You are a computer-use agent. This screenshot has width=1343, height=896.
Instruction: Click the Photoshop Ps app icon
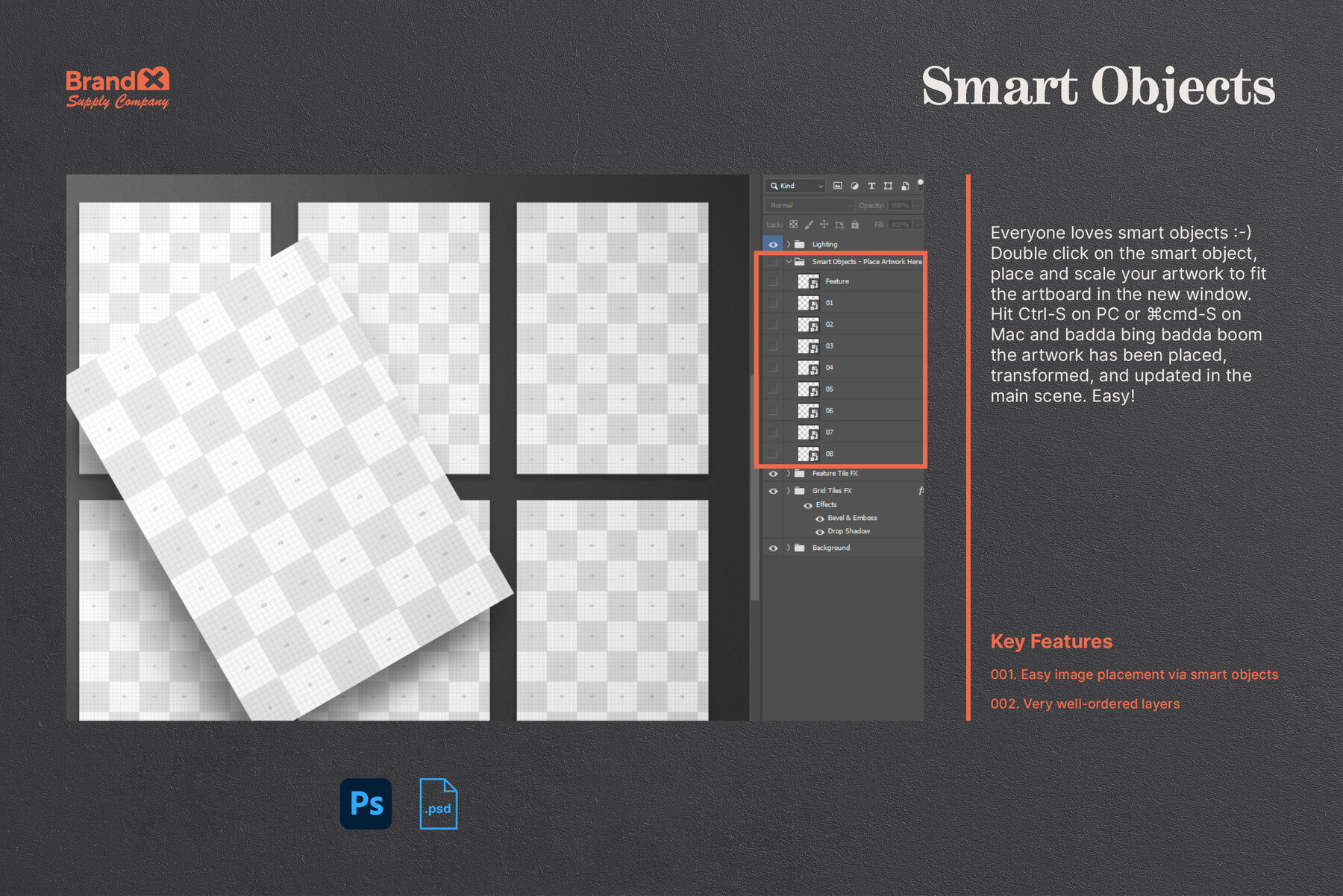point(365,803)
